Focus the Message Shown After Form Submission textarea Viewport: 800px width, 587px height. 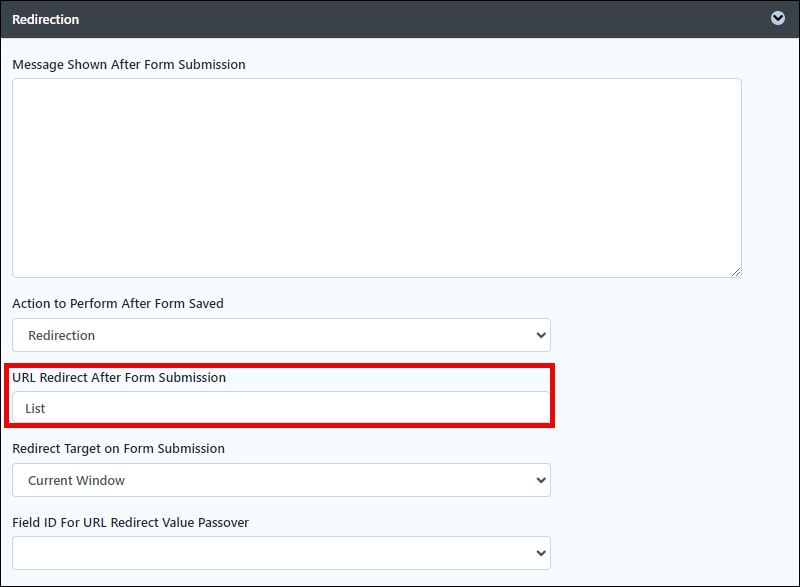(377, 178)
